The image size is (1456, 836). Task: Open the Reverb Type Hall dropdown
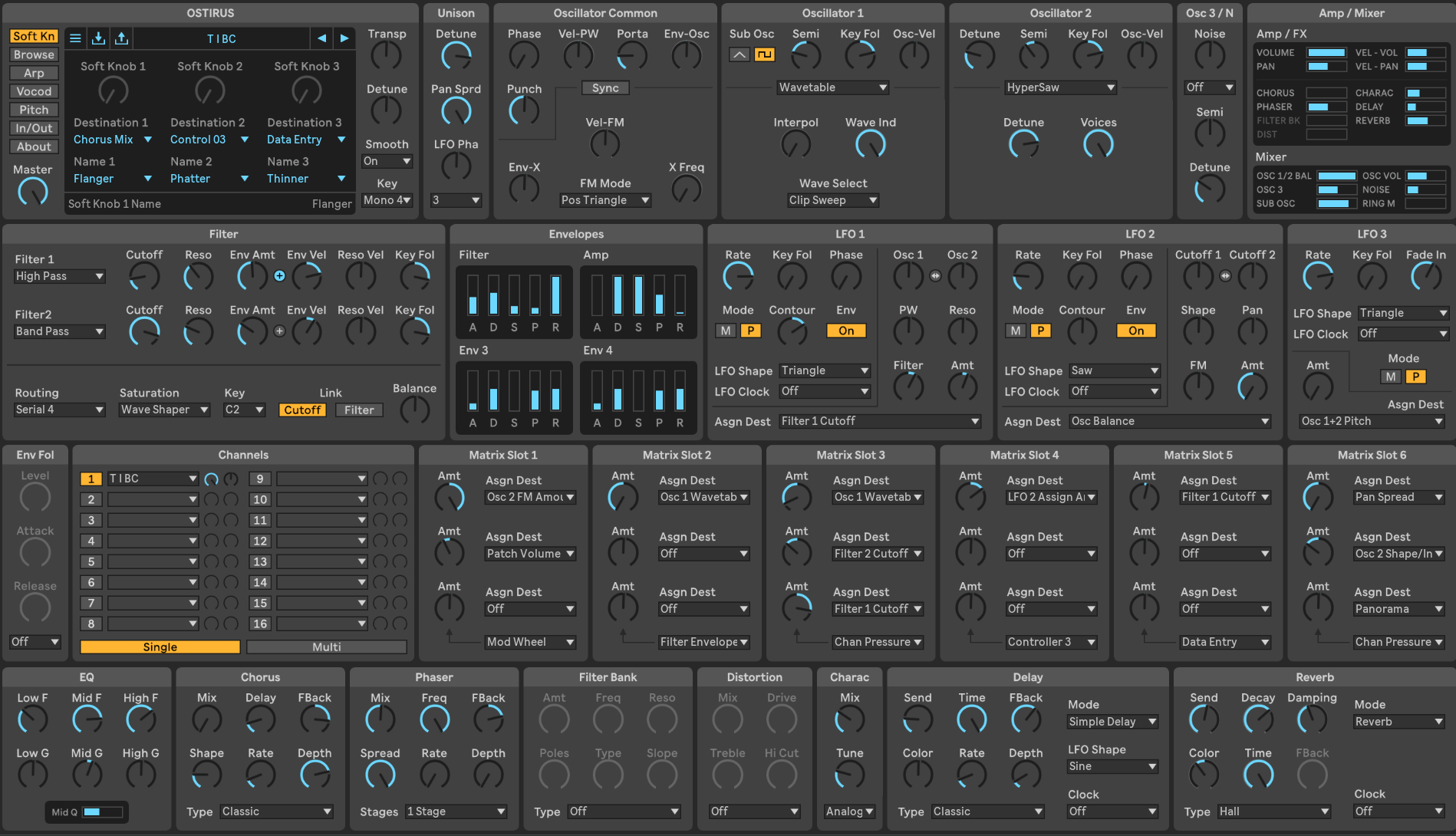(x=1274, y=811)
